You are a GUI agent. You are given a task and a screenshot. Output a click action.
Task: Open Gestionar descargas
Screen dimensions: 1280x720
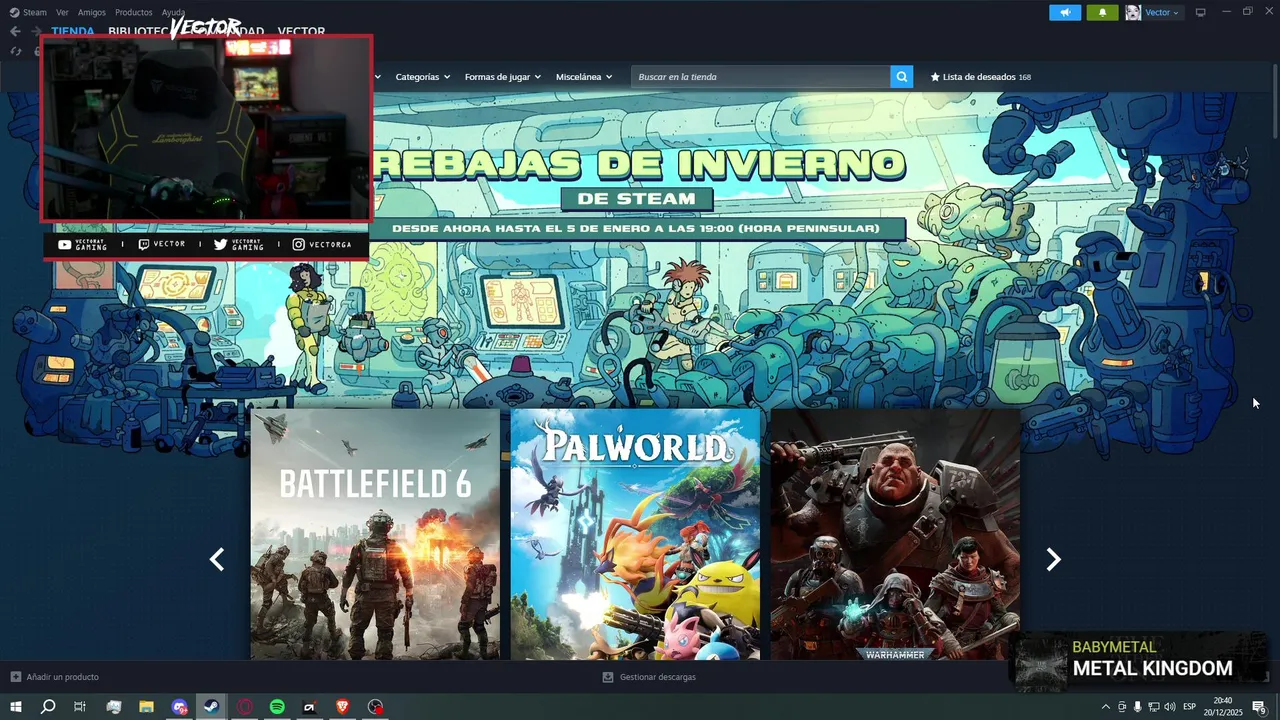pos(649,677)
